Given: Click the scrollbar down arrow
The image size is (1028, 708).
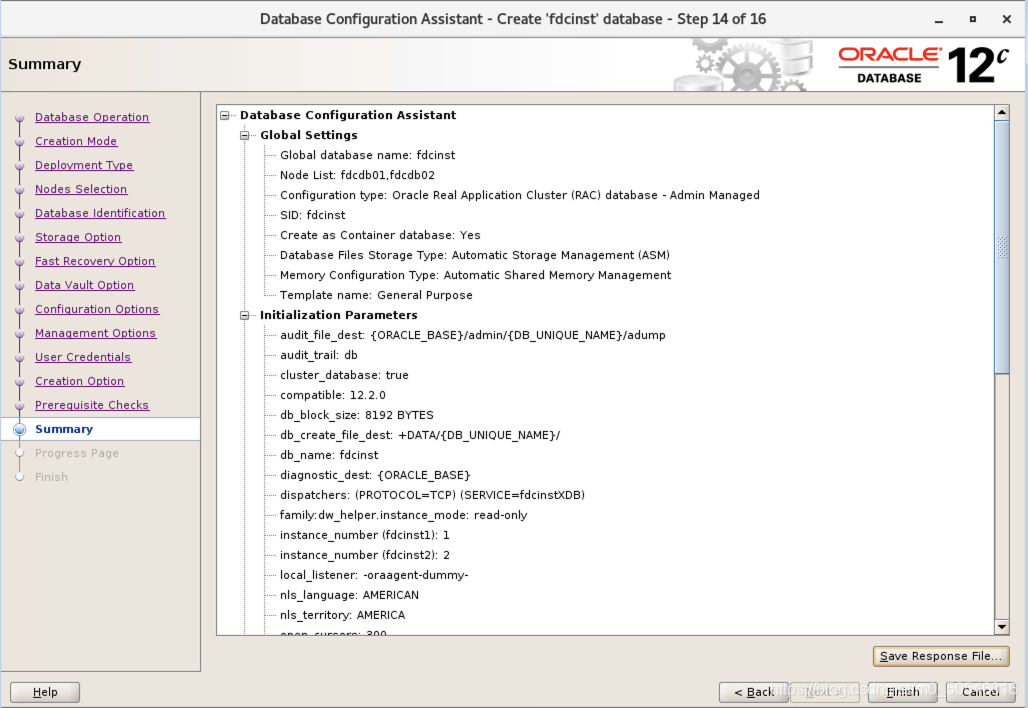Looking at the screenshot, I should (x=1002, y=627).
